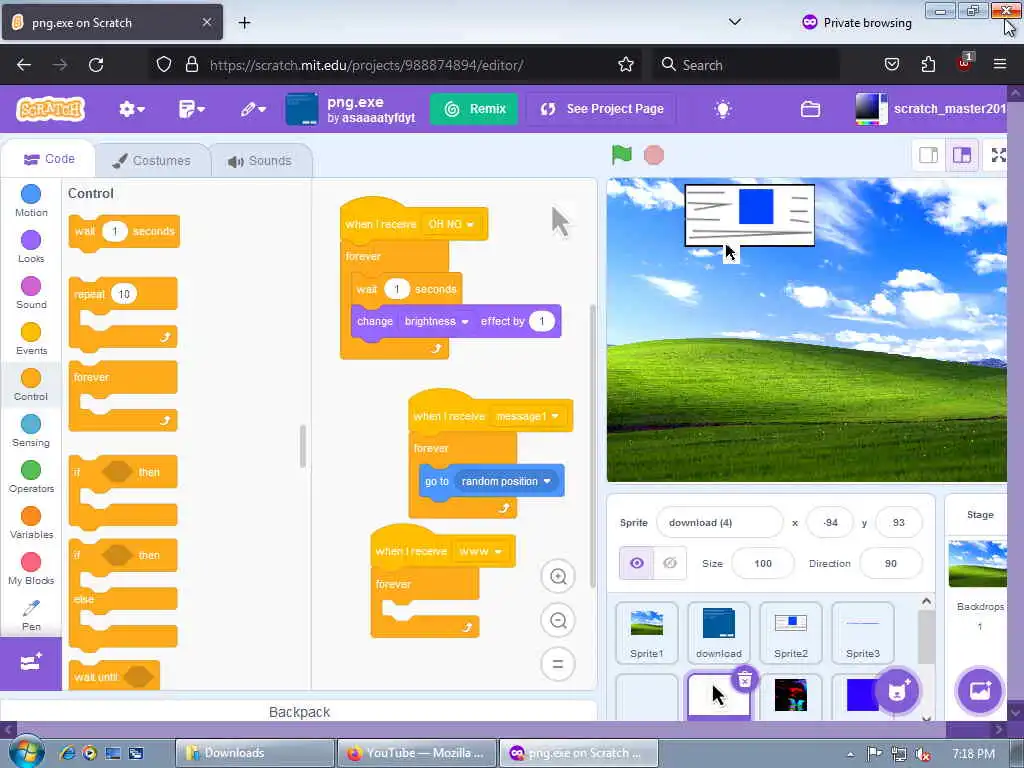The height and width of the screenshot is (768, 1024).
Task: Select the Events block category
Action: [31, 338]
